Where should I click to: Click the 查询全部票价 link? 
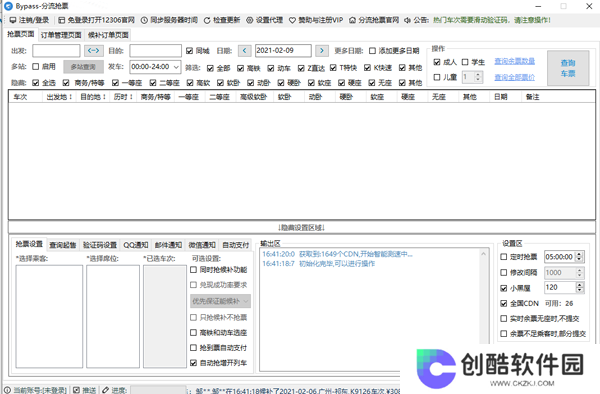(x=515, y=78)
